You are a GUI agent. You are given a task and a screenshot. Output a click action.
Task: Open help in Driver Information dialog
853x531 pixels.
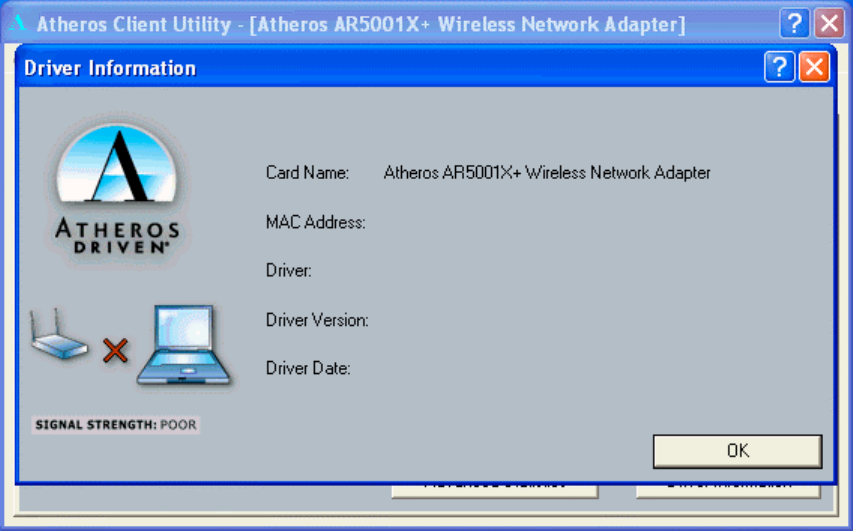click(780, 67)
